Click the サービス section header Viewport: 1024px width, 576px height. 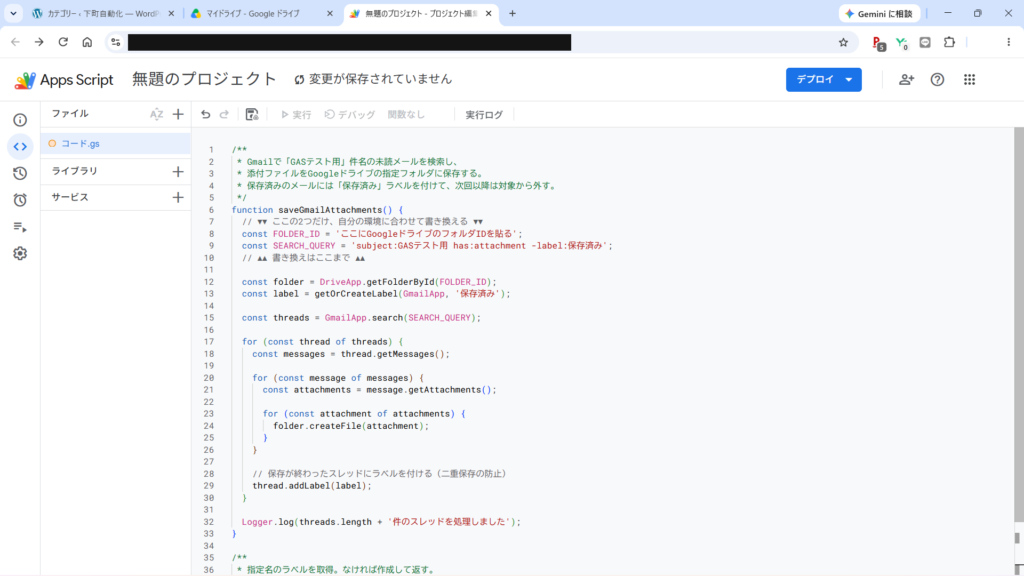tap(70, 197)
